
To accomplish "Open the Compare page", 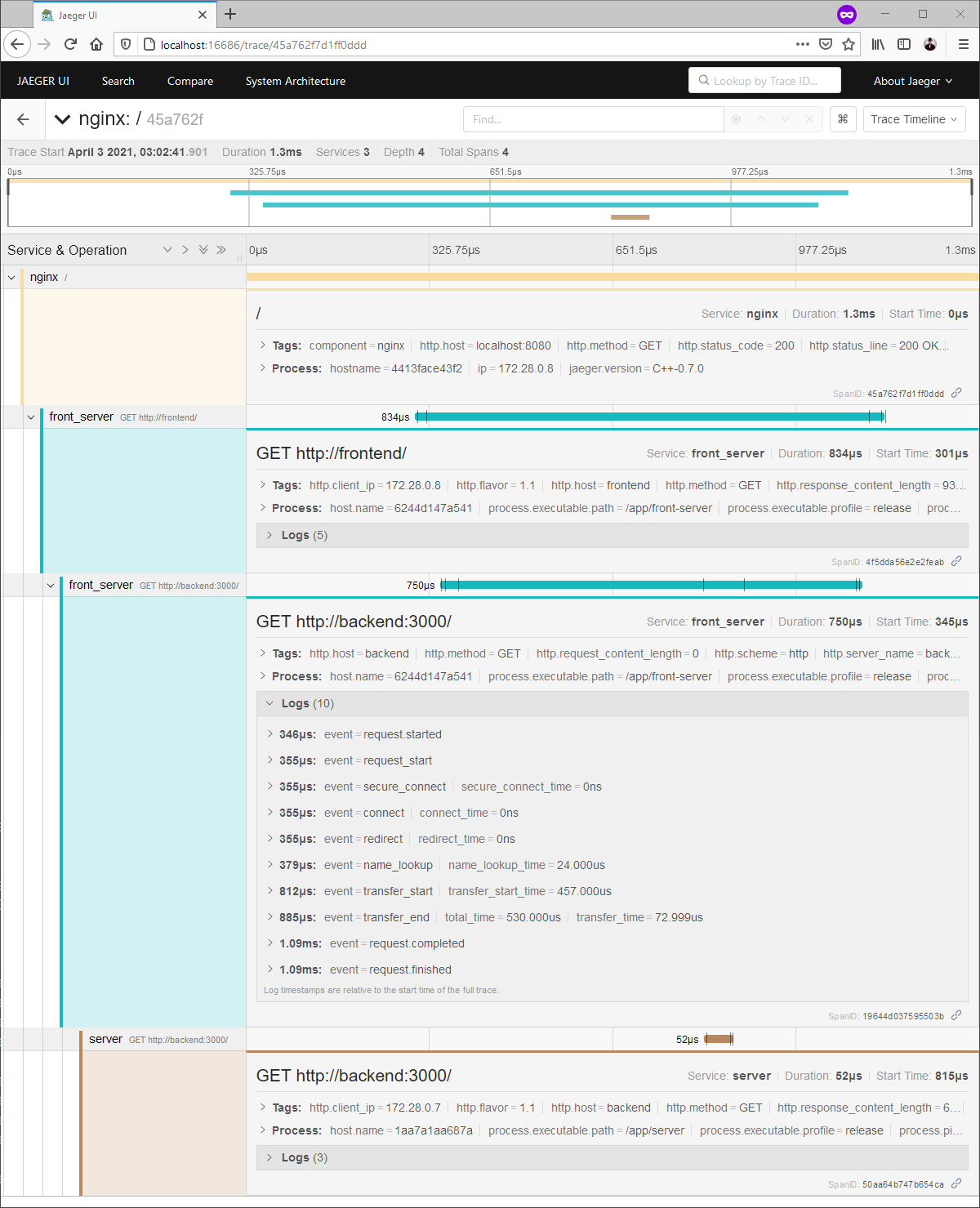I will tap(190, 81).
